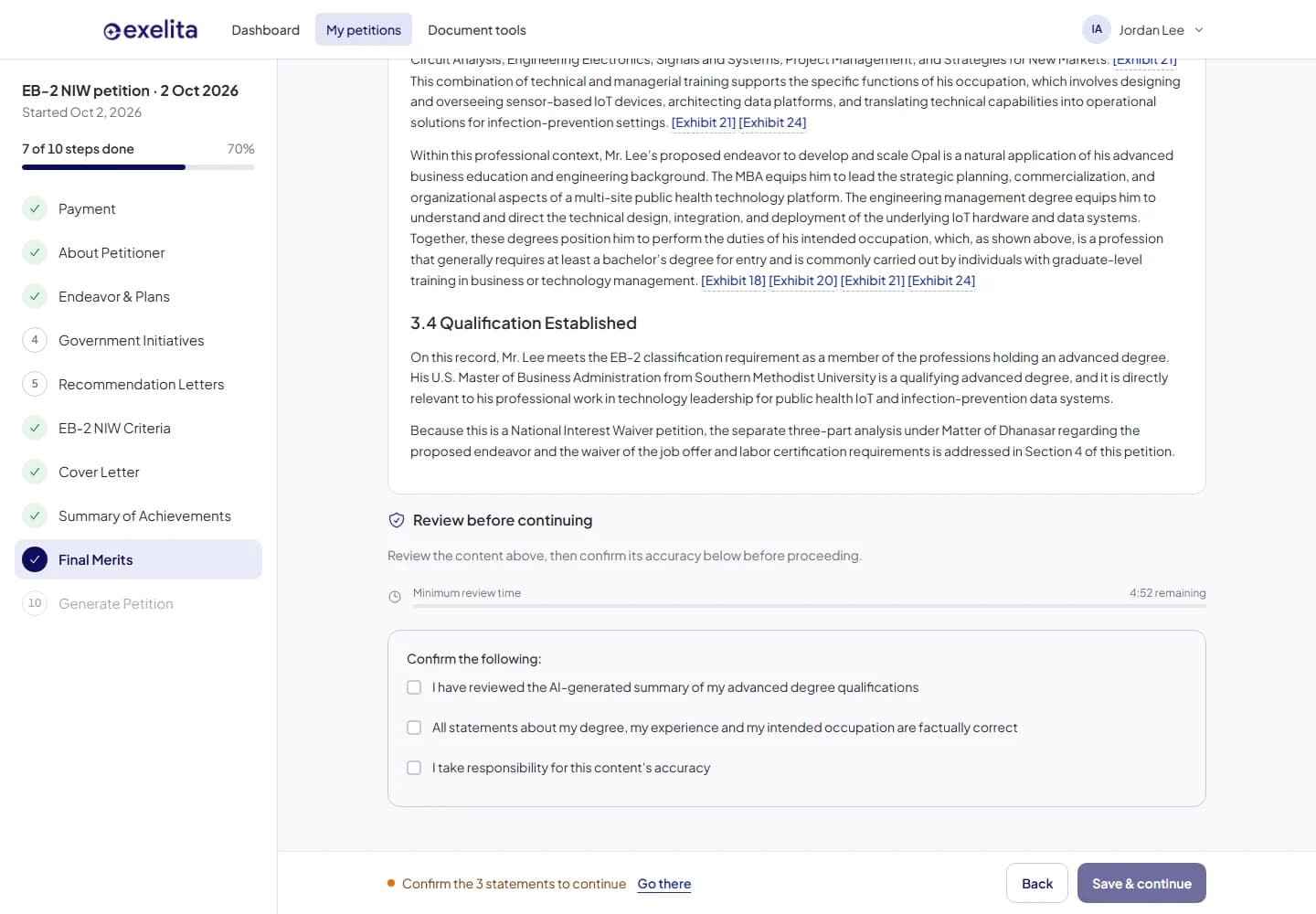This screenshot has height=914, width=1316.
Task: Open the Dashboard tab
Action: click(x=265, y=30)
